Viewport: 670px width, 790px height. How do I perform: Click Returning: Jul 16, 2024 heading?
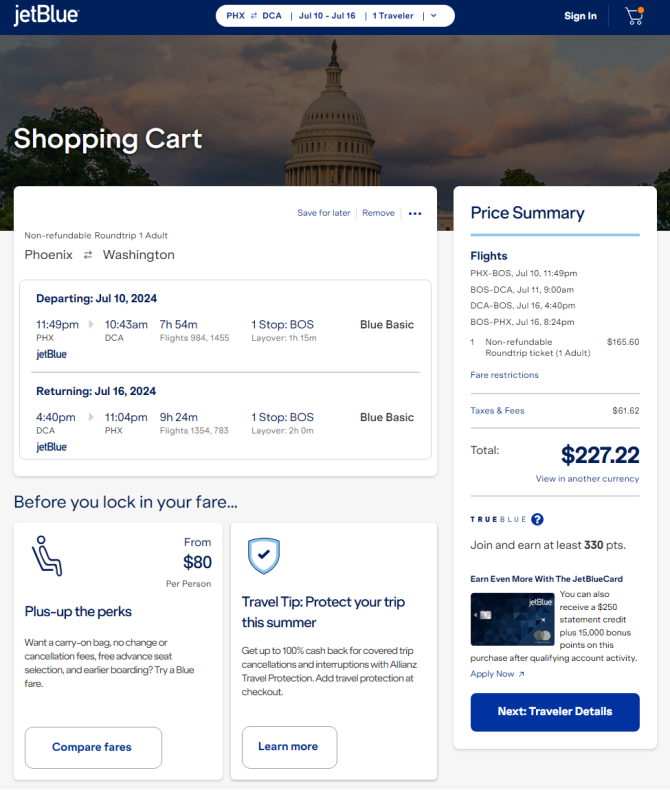coord(96,391)
